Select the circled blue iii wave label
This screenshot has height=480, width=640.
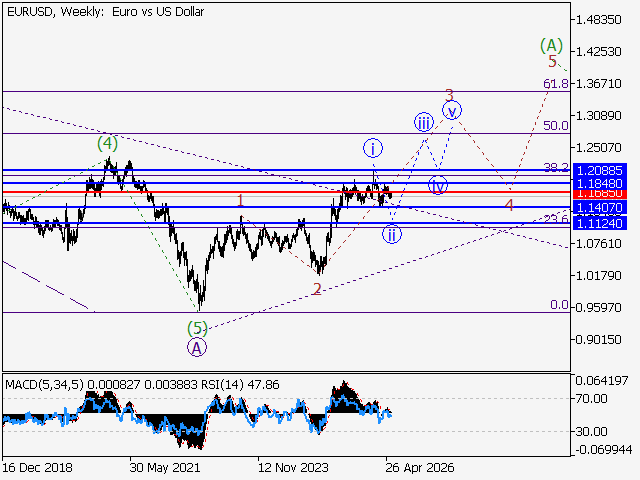pos(424,122)
